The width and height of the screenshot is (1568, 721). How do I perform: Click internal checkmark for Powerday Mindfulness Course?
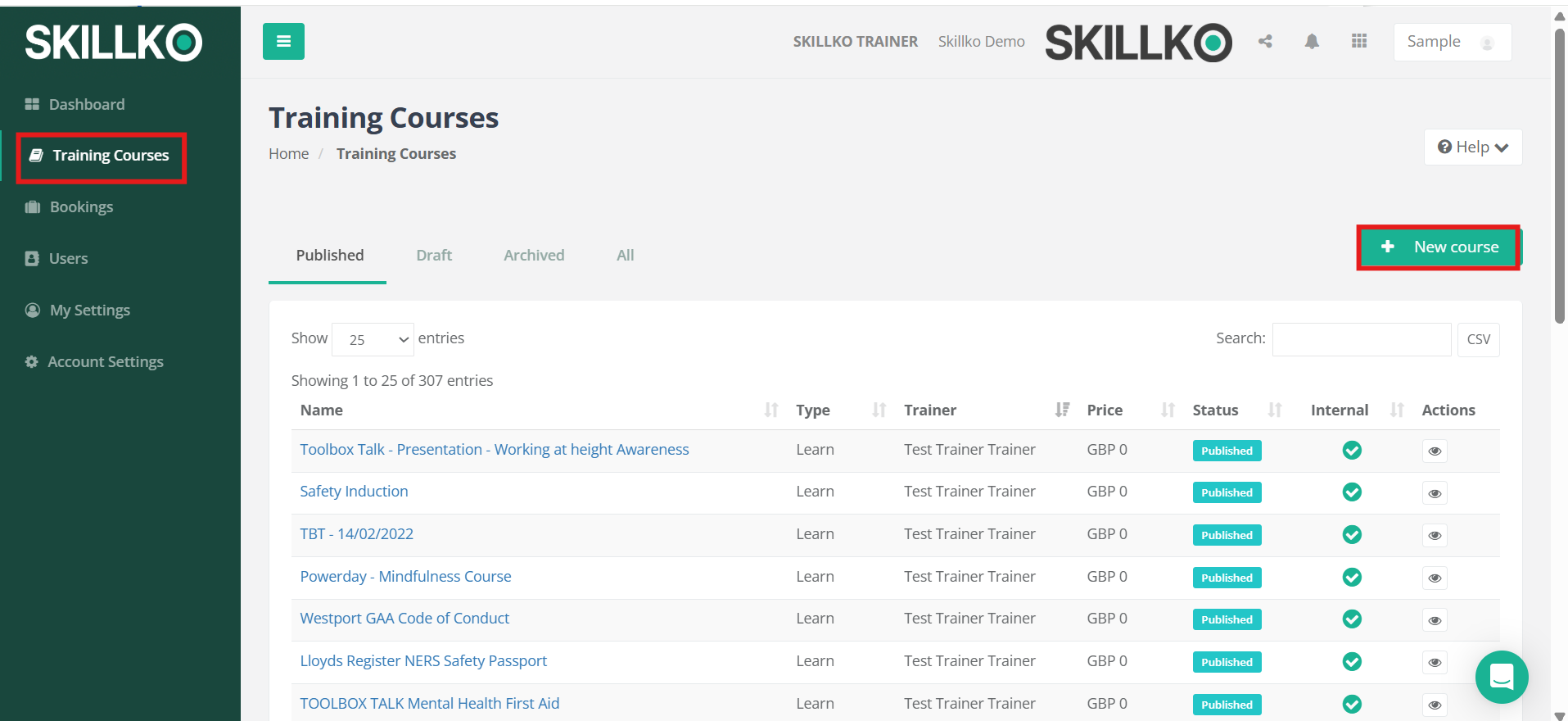click(x=1352, y=577)
